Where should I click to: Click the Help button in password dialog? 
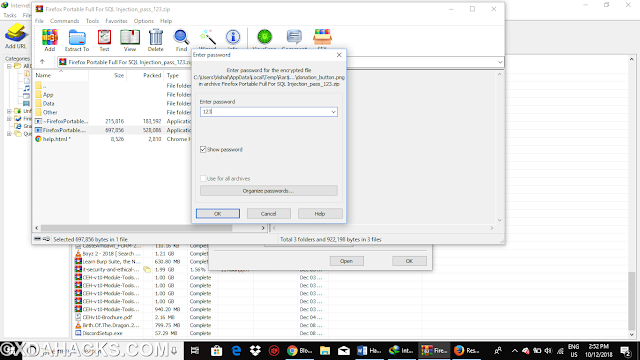click(320, 213)
